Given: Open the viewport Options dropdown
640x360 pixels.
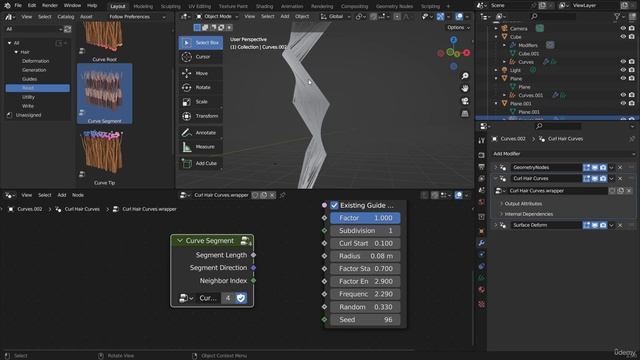Looking at the screenshot, I should coord(458,28).
